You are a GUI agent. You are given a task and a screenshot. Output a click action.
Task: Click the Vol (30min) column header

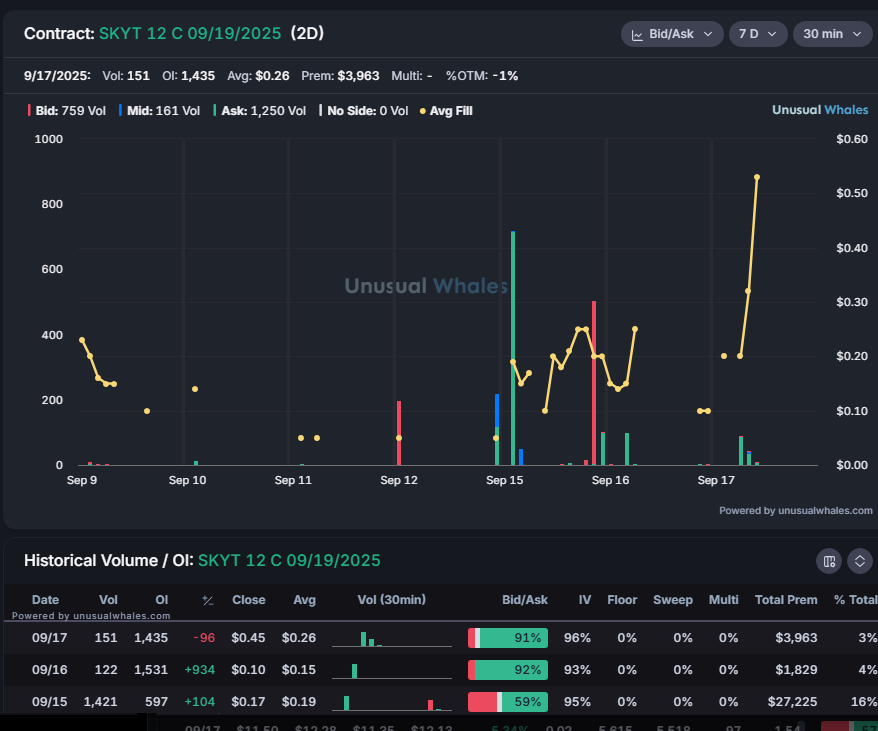tap(391, 599)
